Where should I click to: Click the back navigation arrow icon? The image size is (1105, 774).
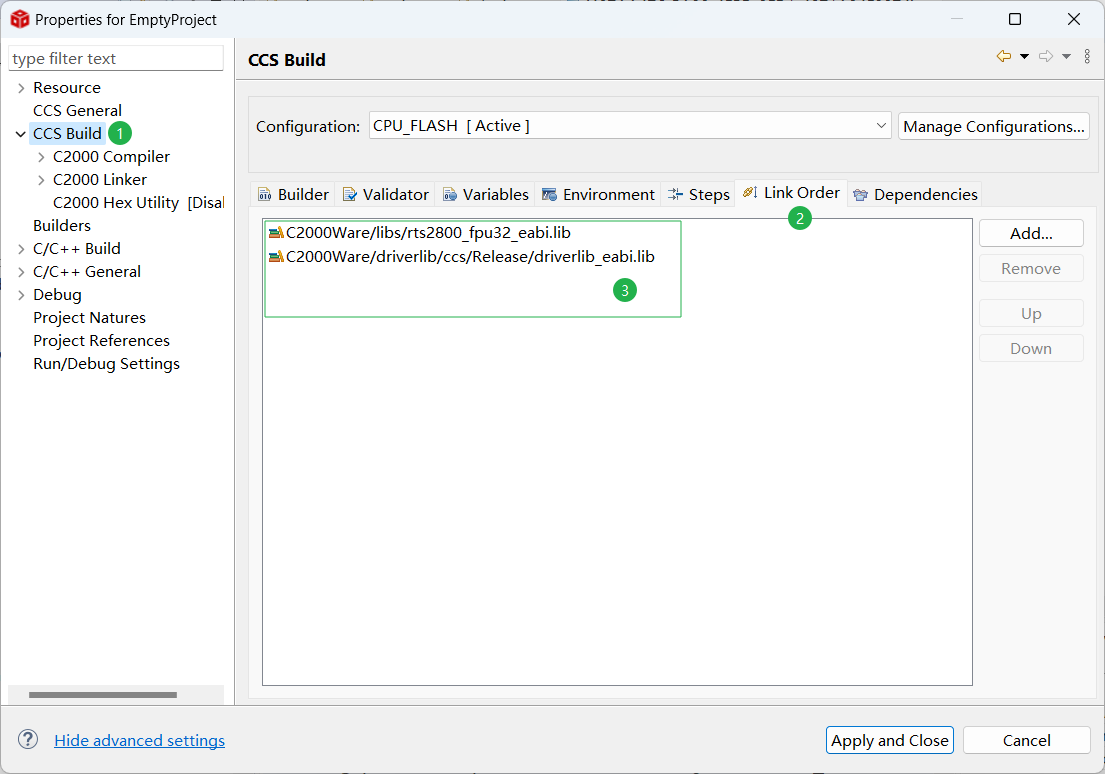coord(1003,56)
